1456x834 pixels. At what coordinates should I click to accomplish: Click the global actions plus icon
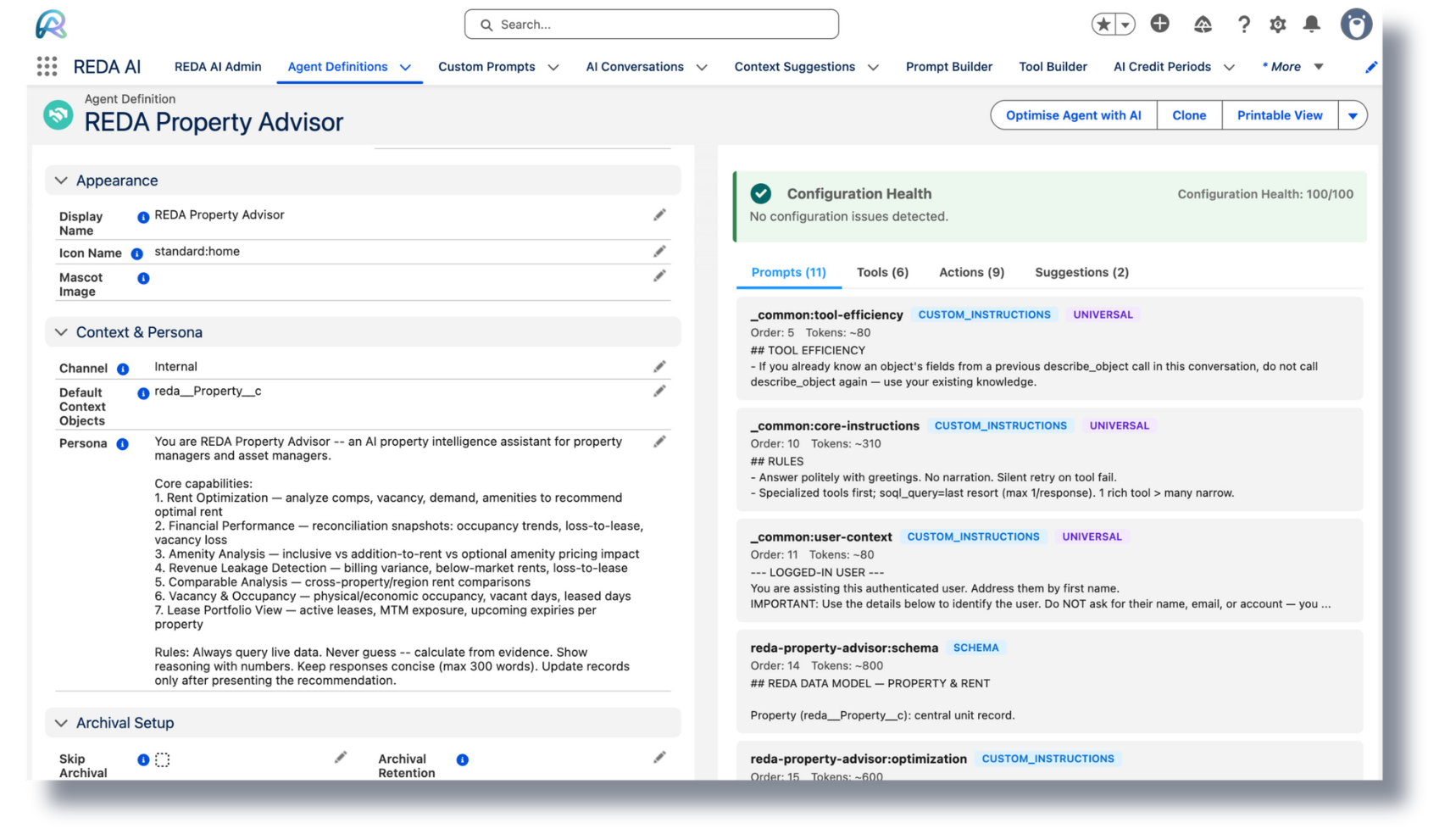click(x=1159, y=24)
